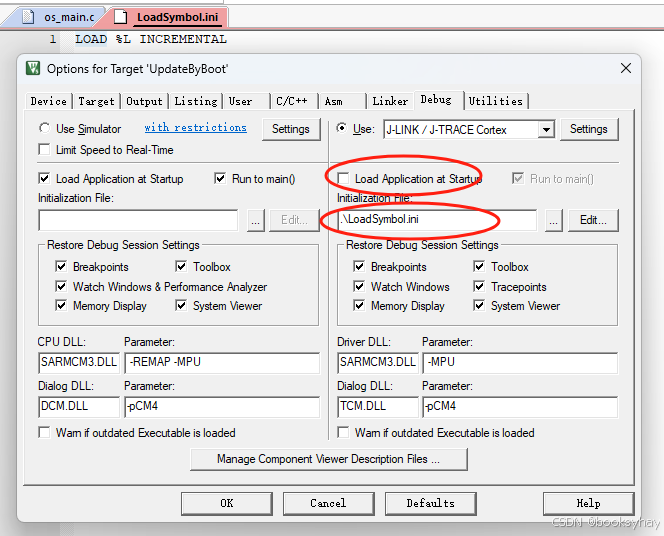Follow the 'with restrictions' link
Viewport: 664px width, 536px height.
coord(195,127)
